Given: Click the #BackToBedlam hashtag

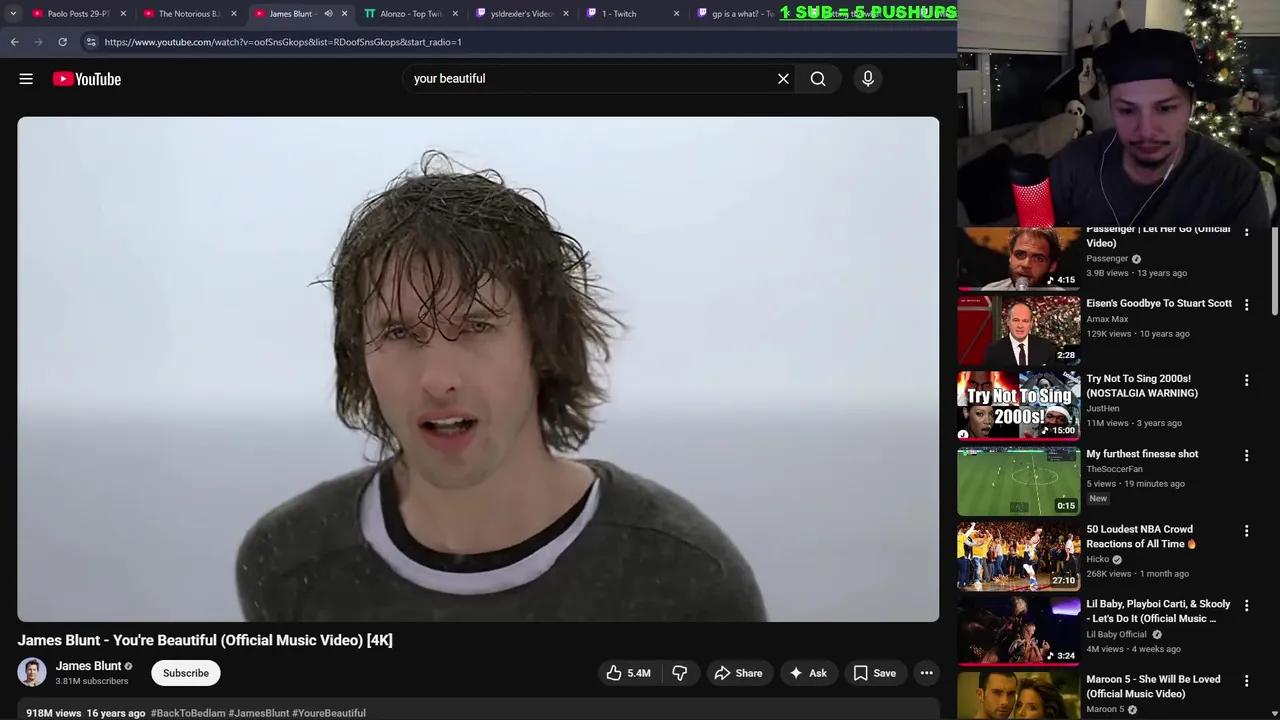Looking at the screenshot, I should (x=187, y=713).
